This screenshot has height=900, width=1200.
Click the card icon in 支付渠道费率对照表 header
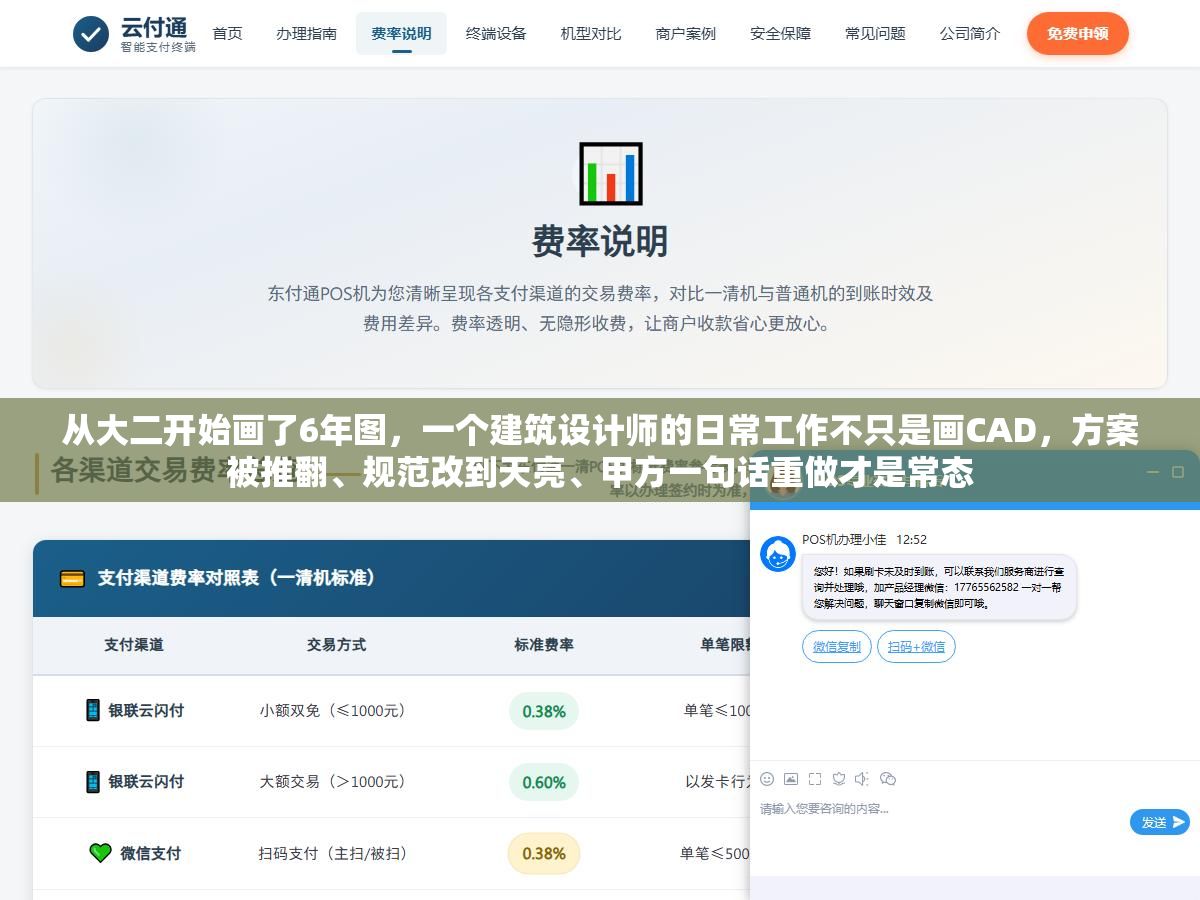click(x=72, y=578)
